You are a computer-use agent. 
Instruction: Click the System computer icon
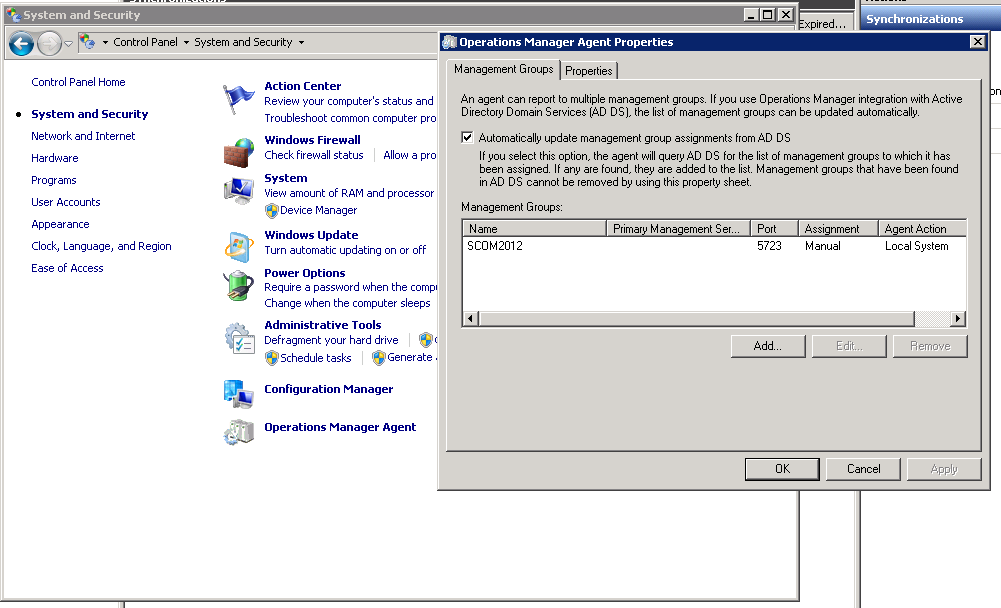point(239,191)
